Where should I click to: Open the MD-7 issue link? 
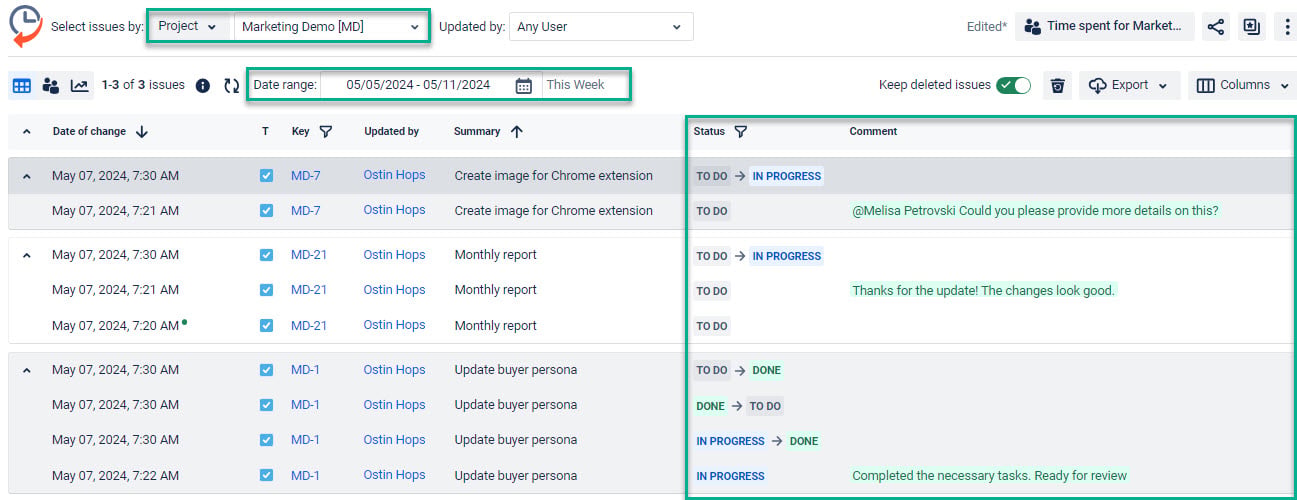(306, 175)
